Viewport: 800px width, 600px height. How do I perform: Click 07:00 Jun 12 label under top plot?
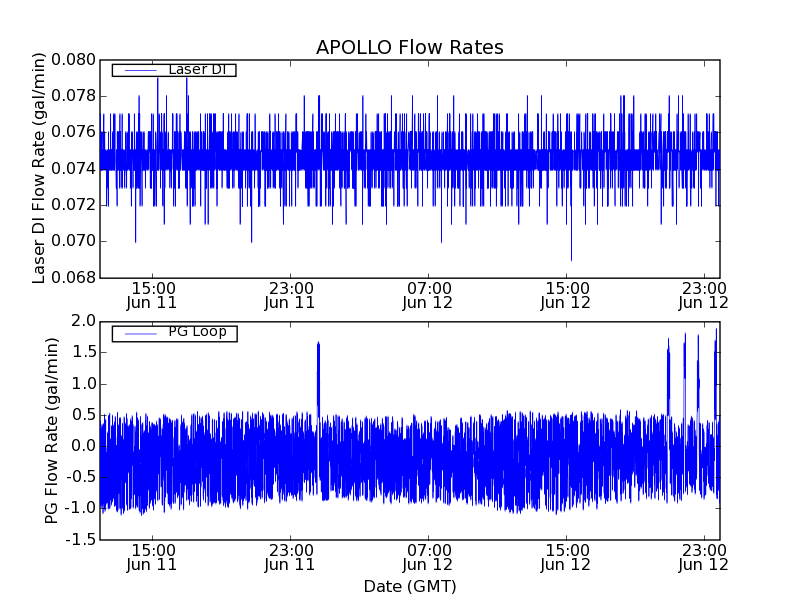tap(428, 296)
